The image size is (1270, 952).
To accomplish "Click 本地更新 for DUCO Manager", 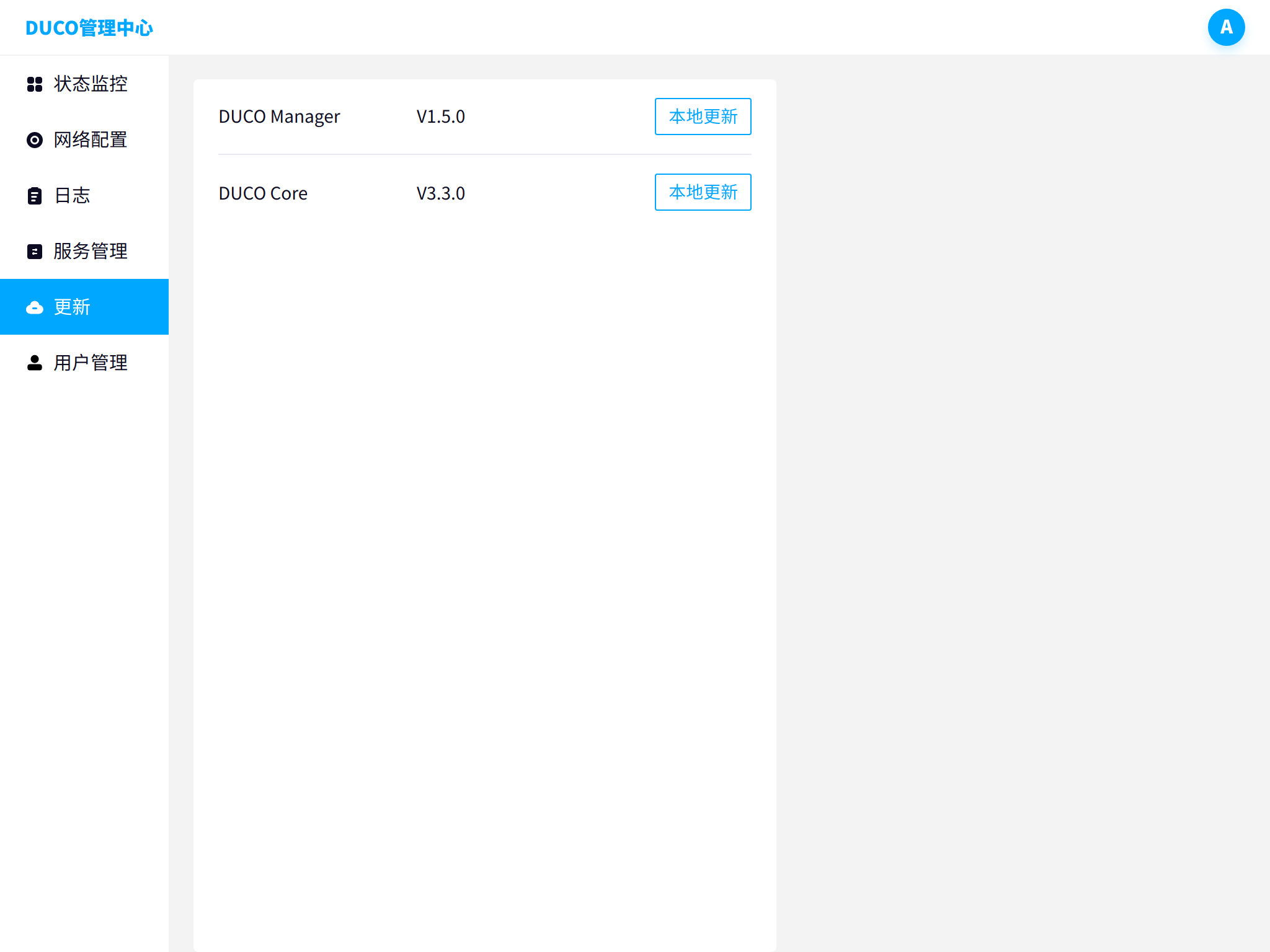I will [703, 117].
